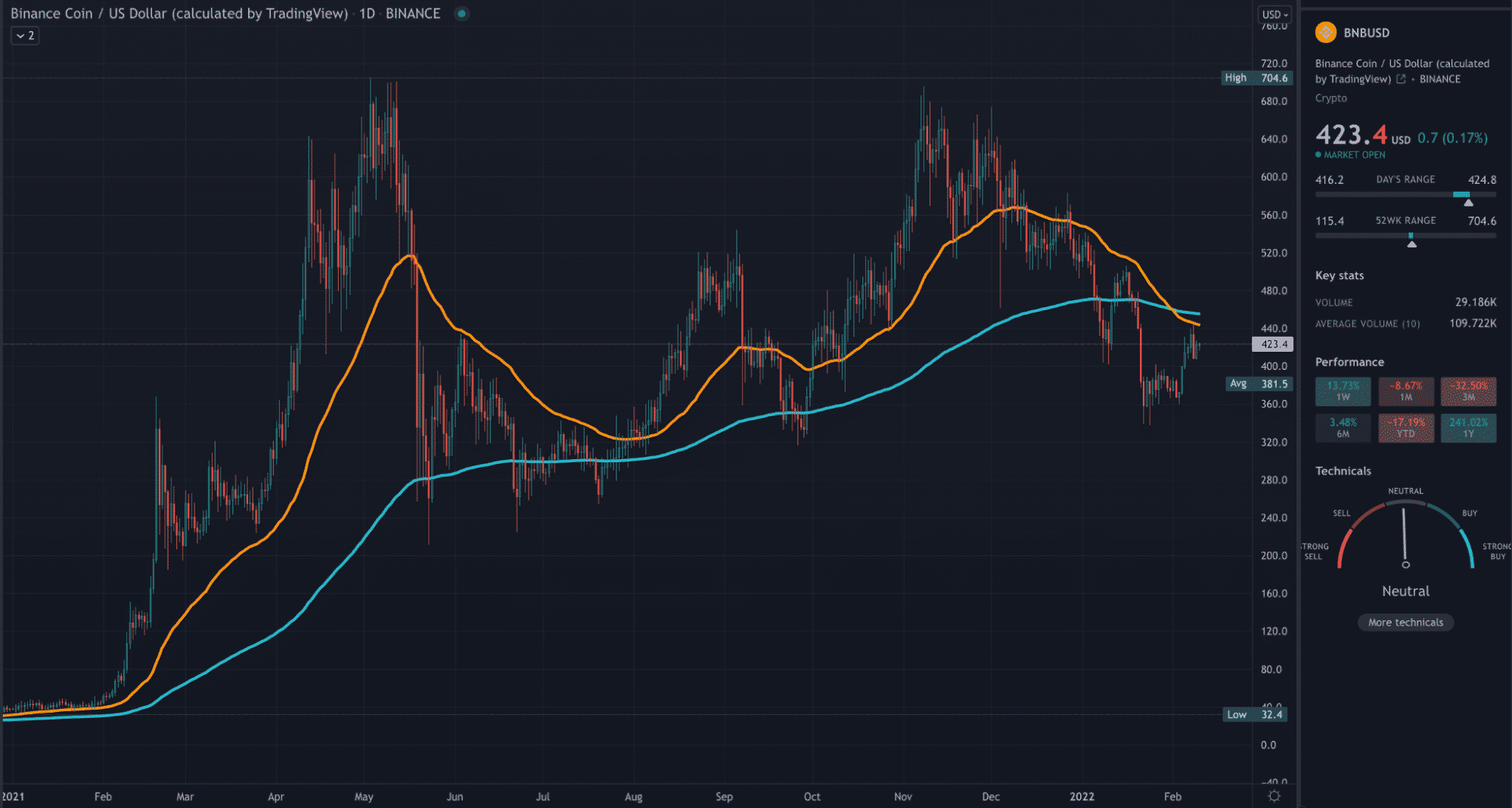Screen dimensions: 1512x808
Task: Click the STRONG BUY gauge label
Action: point(1496,551)
